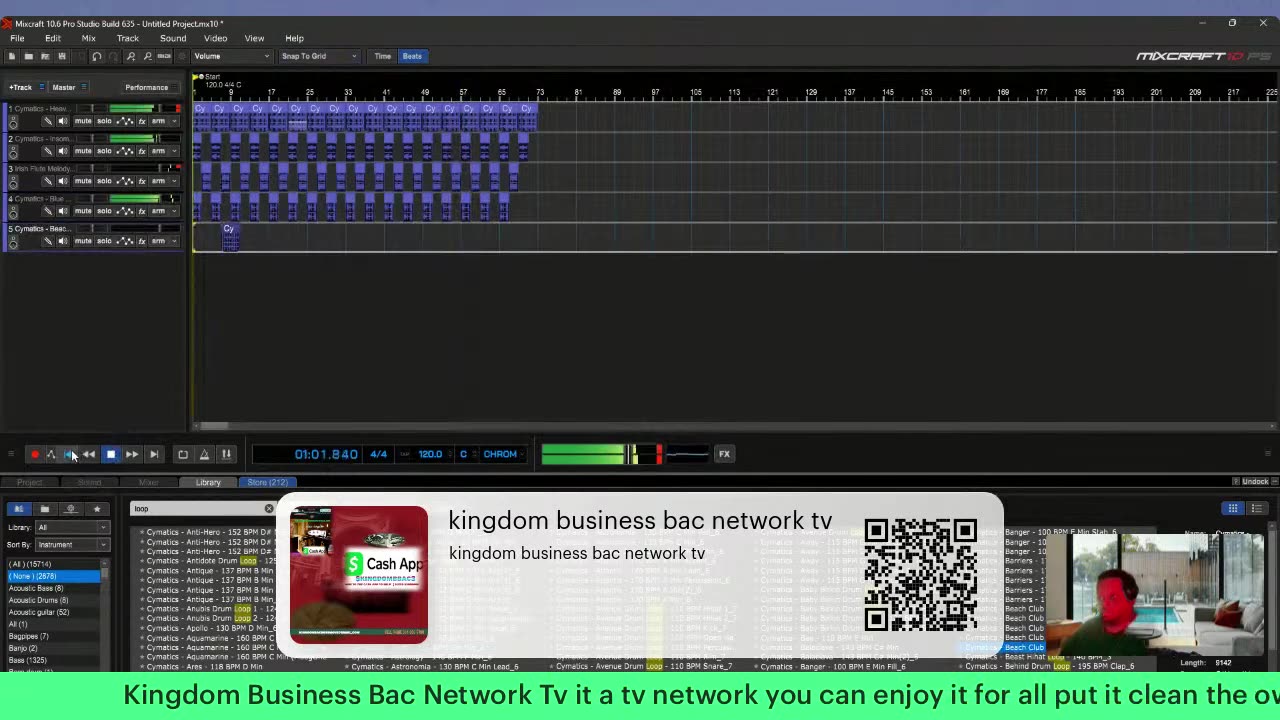
Task: Show favorites star view in the Library
Action: pos(97,509)
